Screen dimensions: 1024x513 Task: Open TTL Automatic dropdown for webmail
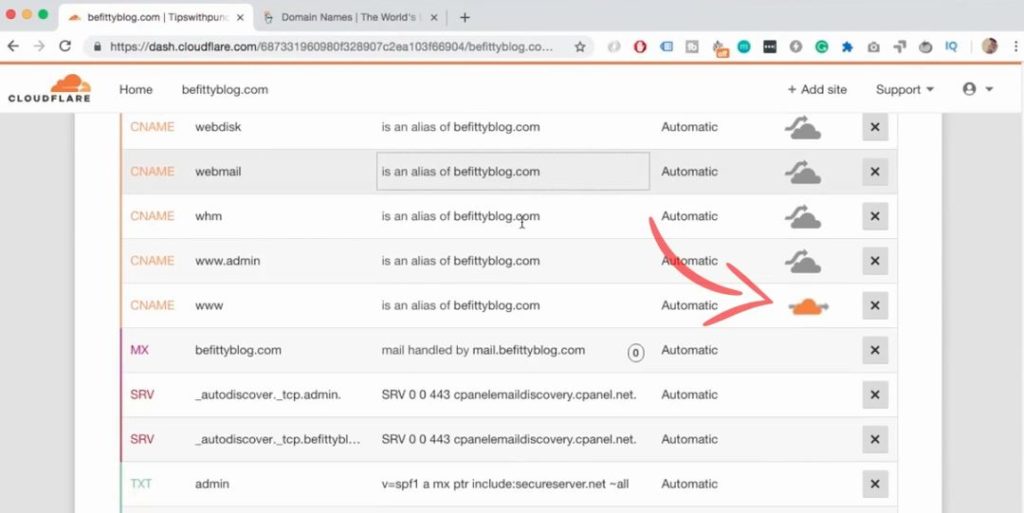point(689,172)
